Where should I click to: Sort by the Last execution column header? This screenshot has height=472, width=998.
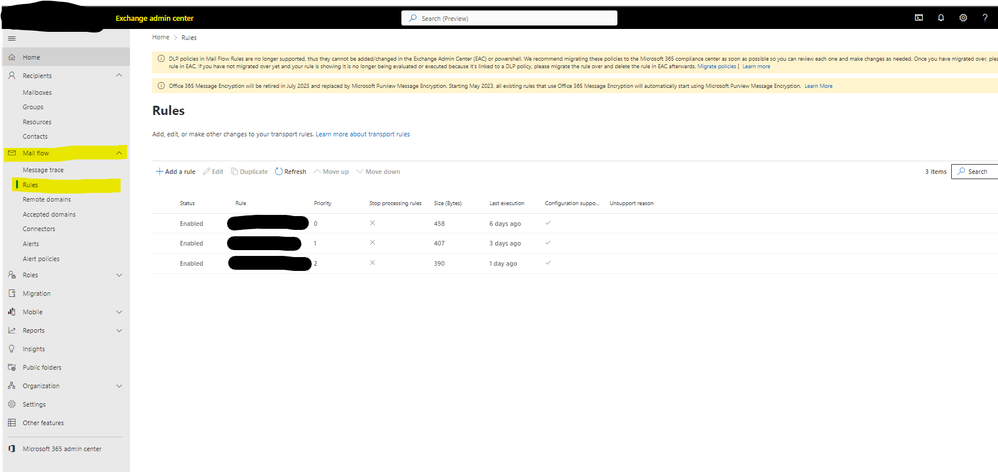click(507, 203)
